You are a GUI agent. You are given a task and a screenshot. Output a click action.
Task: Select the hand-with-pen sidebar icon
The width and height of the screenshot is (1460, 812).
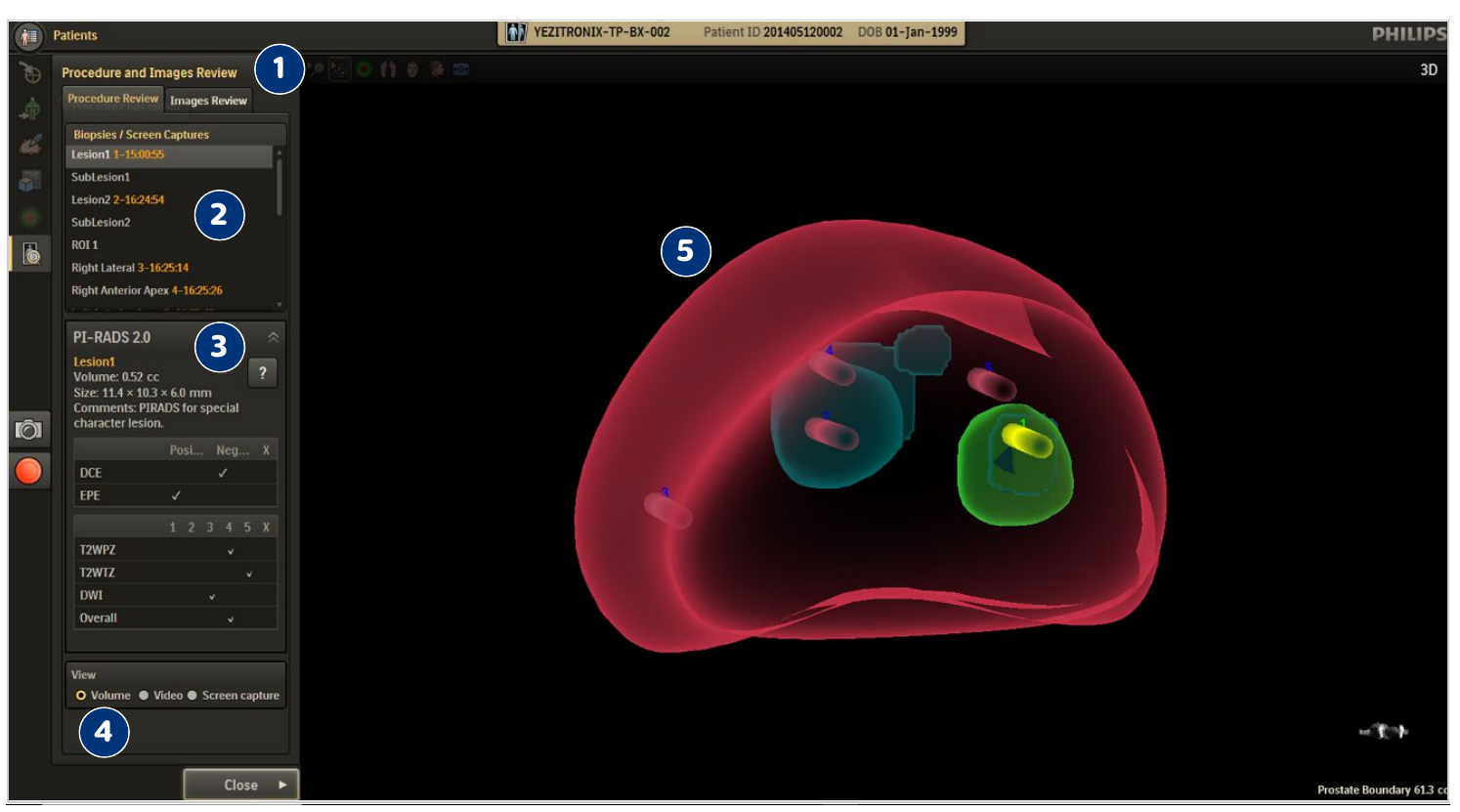click(x=30, y=145)
